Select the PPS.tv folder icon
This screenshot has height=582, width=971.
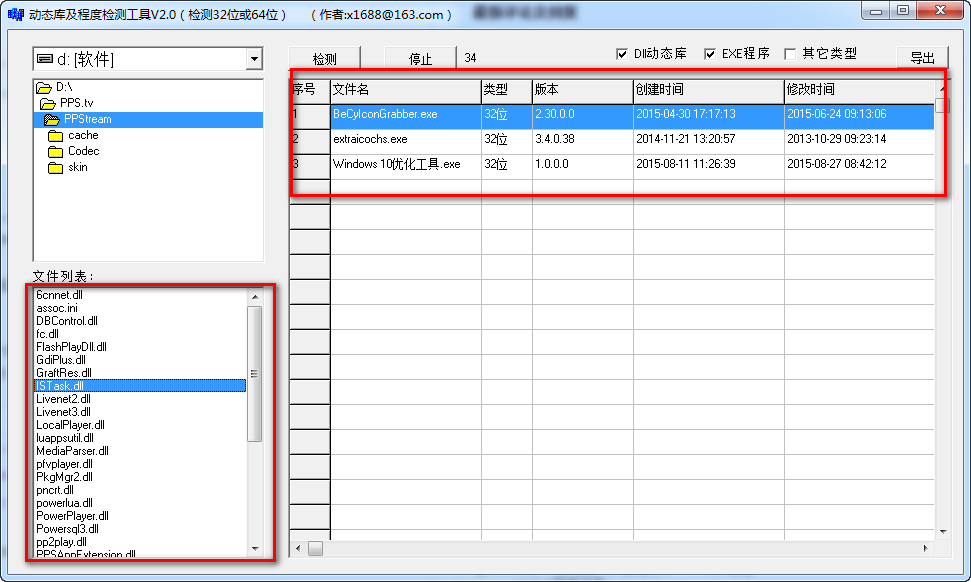47,104
